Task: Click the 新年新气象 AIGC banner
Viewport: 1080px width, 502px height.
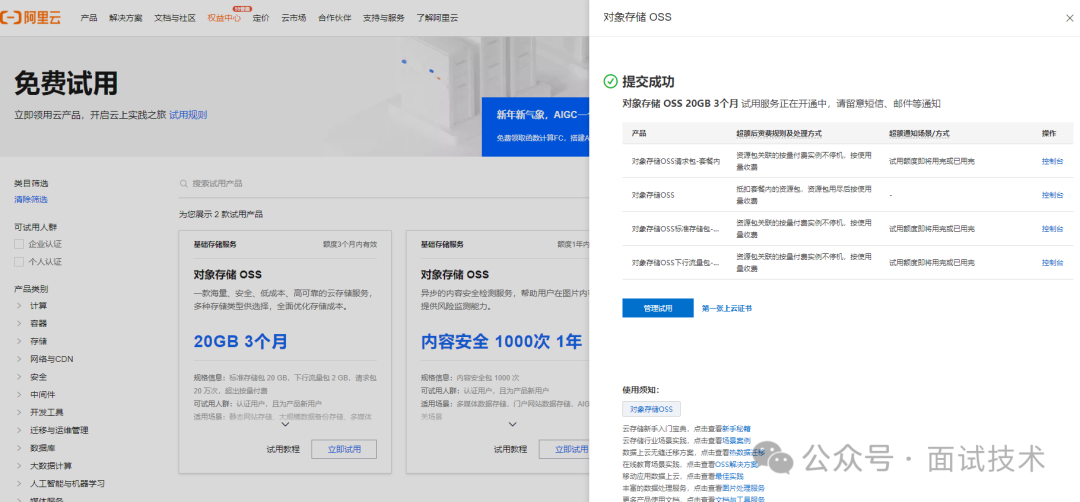Action: tap(535, 126)
